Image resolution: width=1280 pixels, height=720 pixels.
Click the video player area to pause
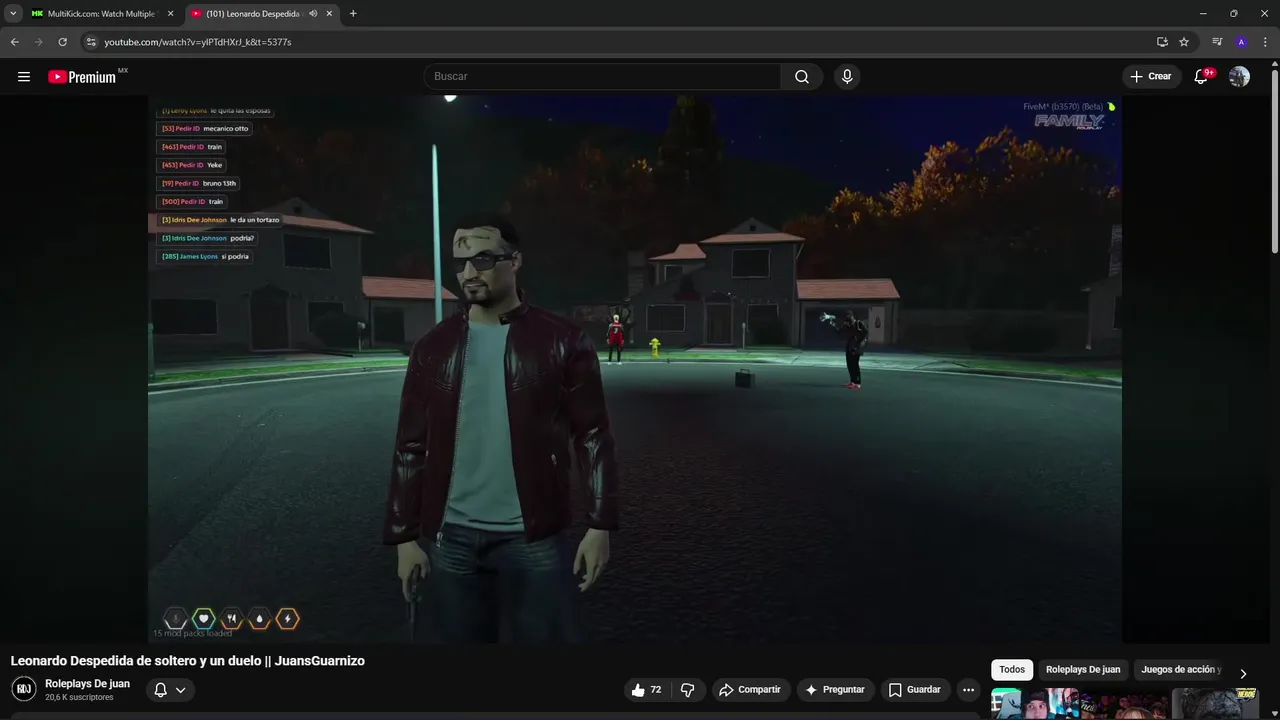tap(635, 370)
